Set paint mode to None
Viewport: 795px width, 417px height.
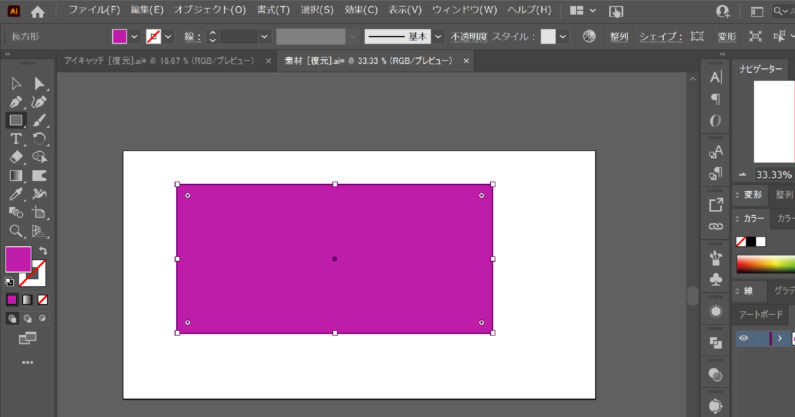(x=43, y=299)
